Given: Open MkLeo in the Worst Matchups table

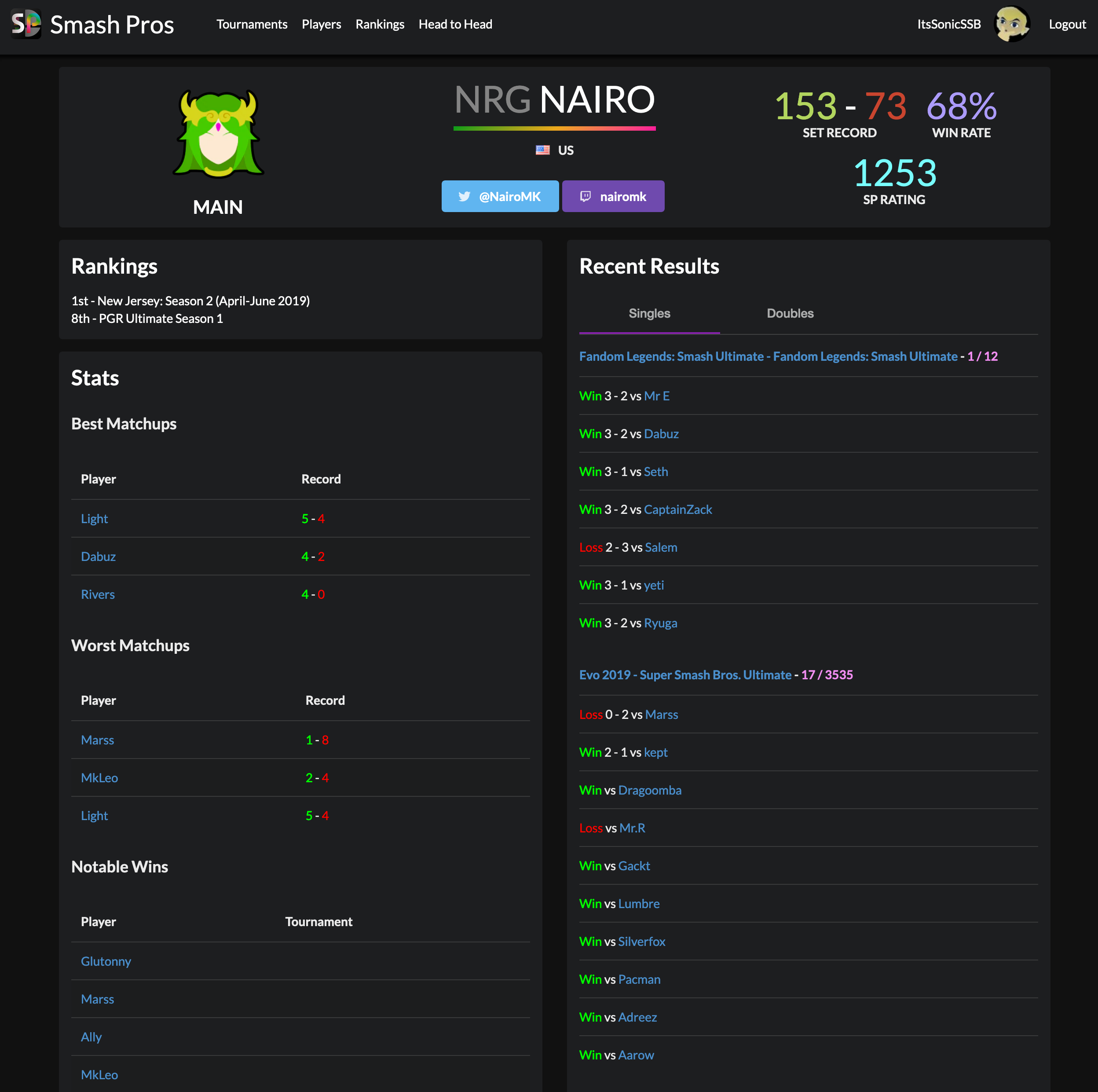Looking at the screenshot, I should (x=99, y=778).
